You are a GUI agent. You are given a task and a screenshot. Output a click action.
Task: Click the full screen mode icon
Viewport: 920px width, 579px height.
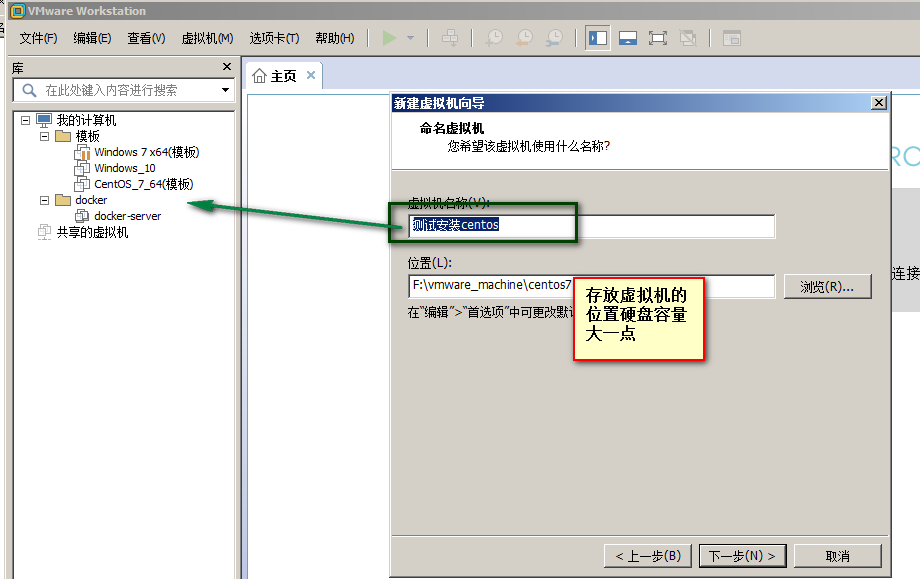click(x=658, y=38)
